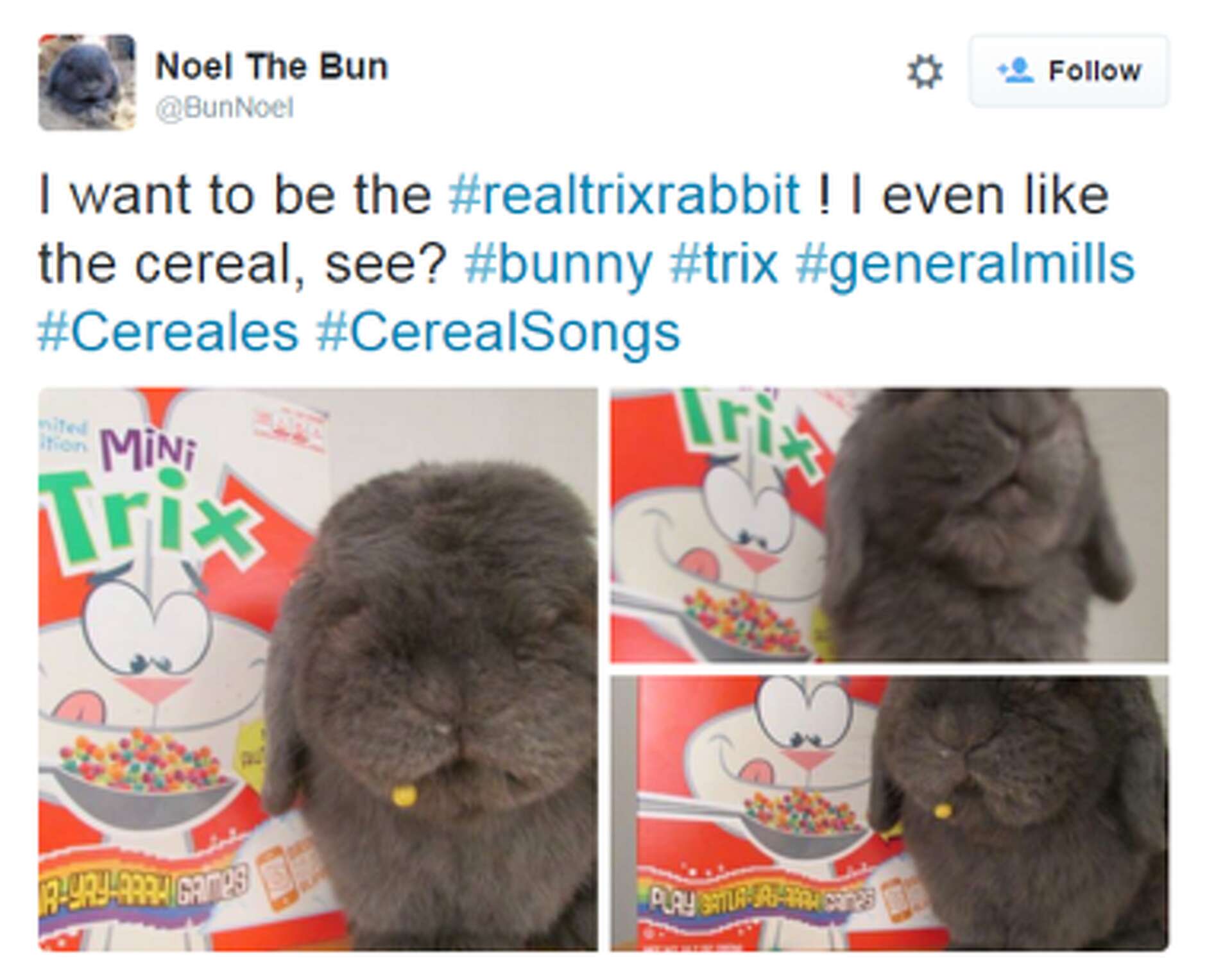Visit the #generalmills hashtag
The height and width of the screenshot is (958, 1232).
965,263
